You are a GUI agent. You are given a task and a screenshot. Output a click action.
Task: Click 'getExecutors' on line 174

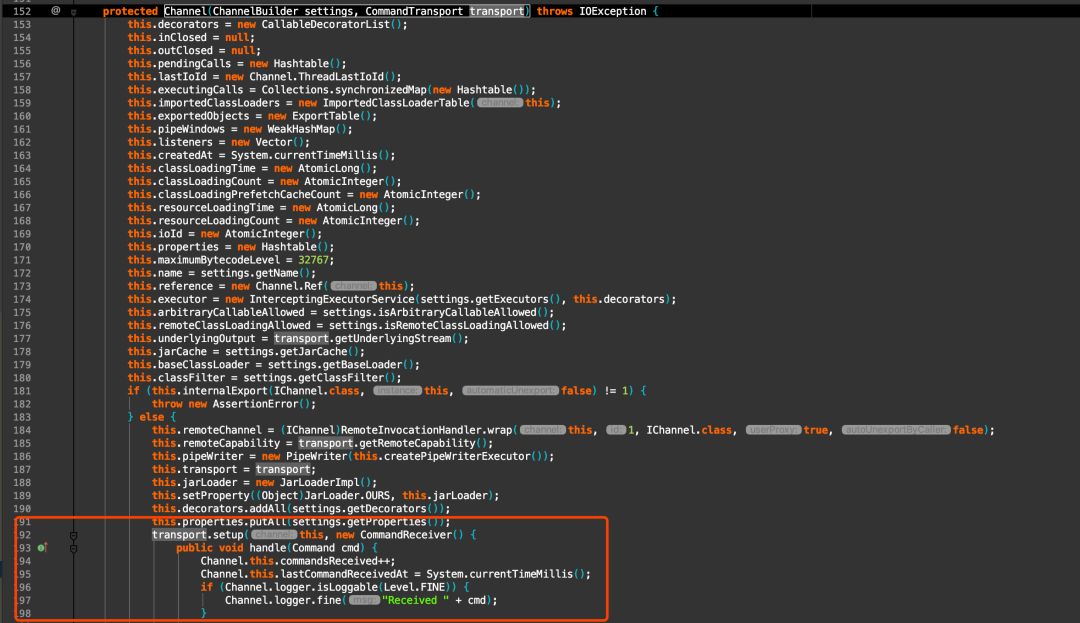point(512,299)
